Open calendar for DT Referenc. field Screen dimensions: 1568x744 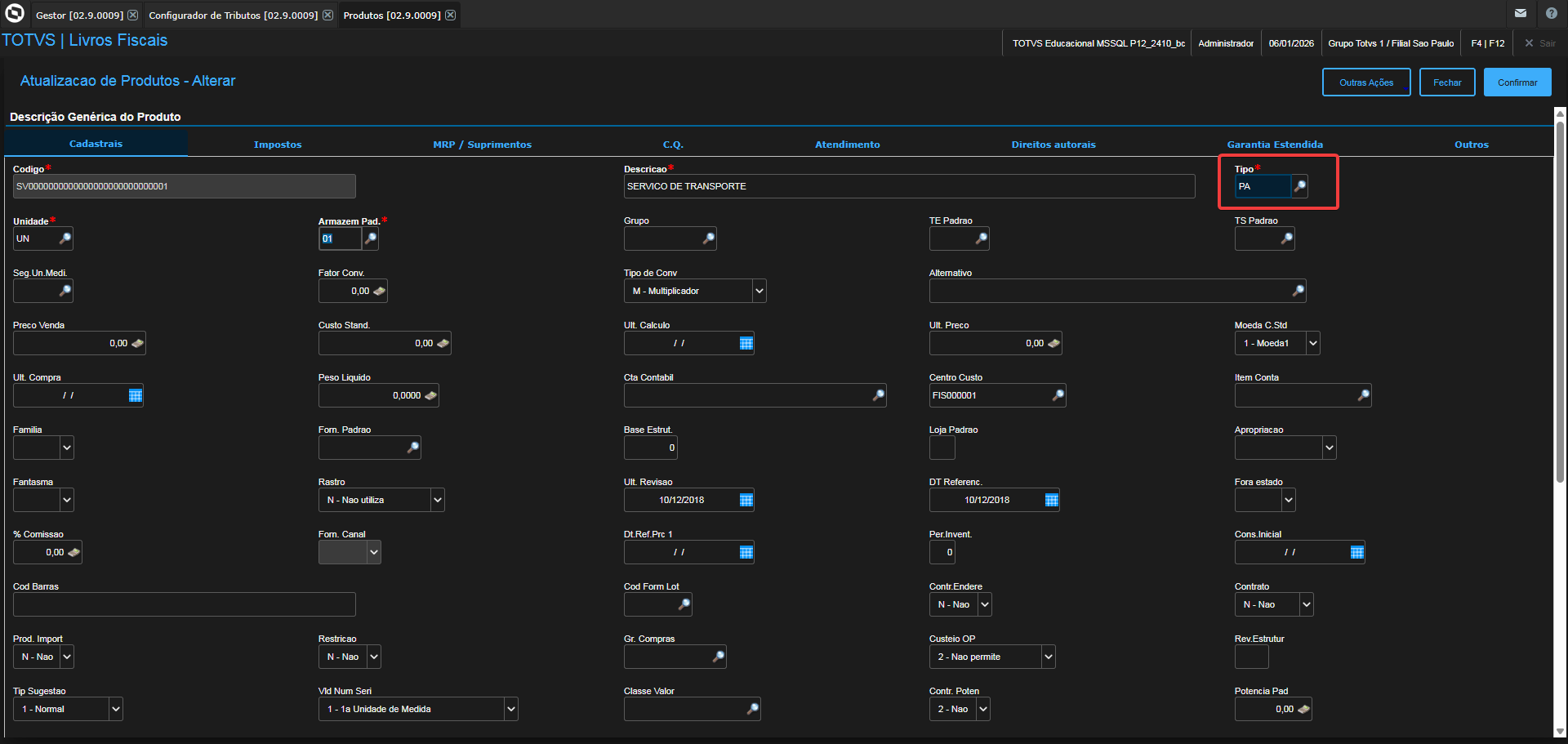click(1051, 500)
